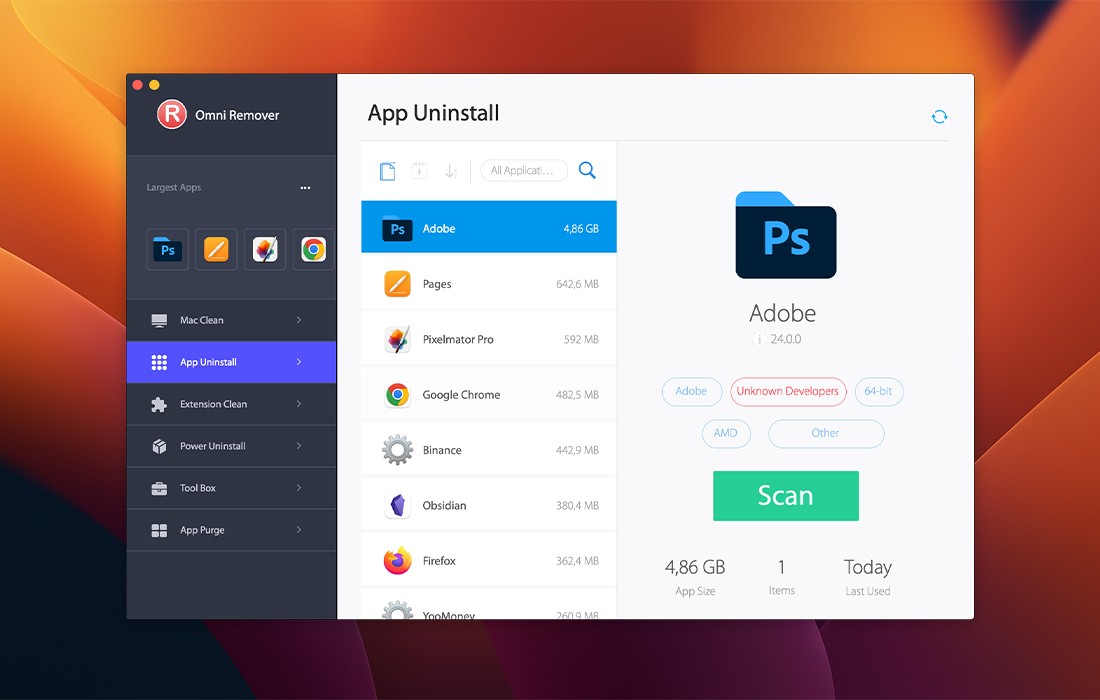1100x700 pixels.
Task: Click the Adobe tag pill
Action: click(x=691, y=391)
